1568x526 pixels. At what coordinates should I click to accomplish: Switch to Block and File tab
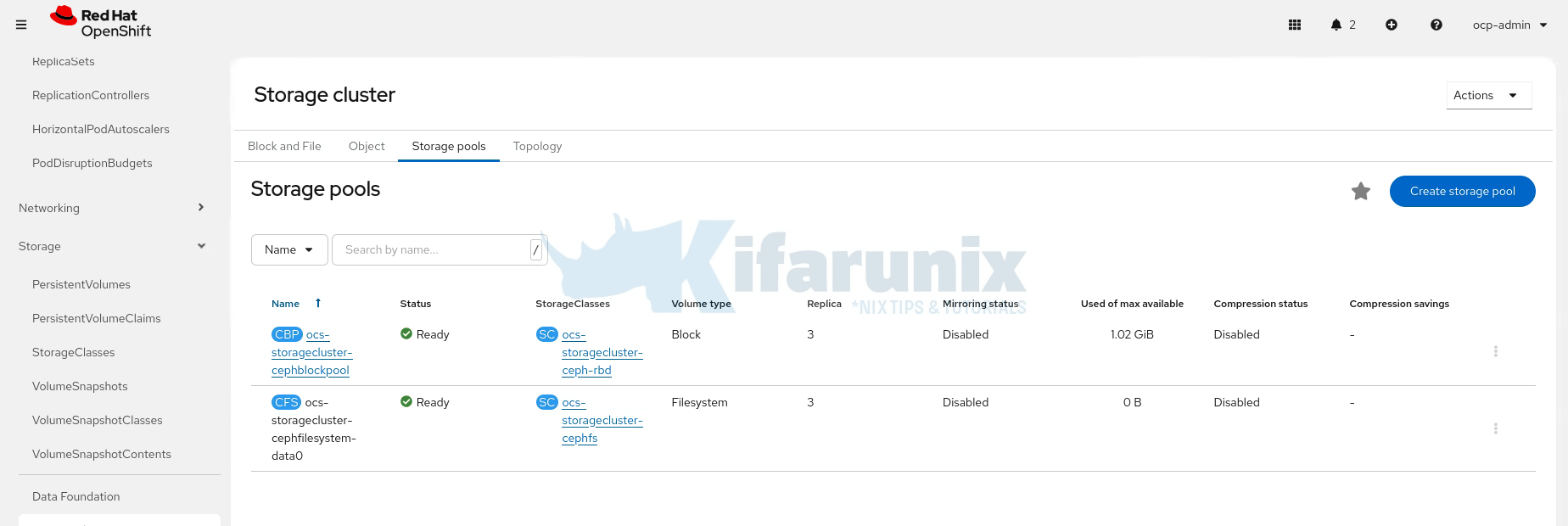pos(284,146)
